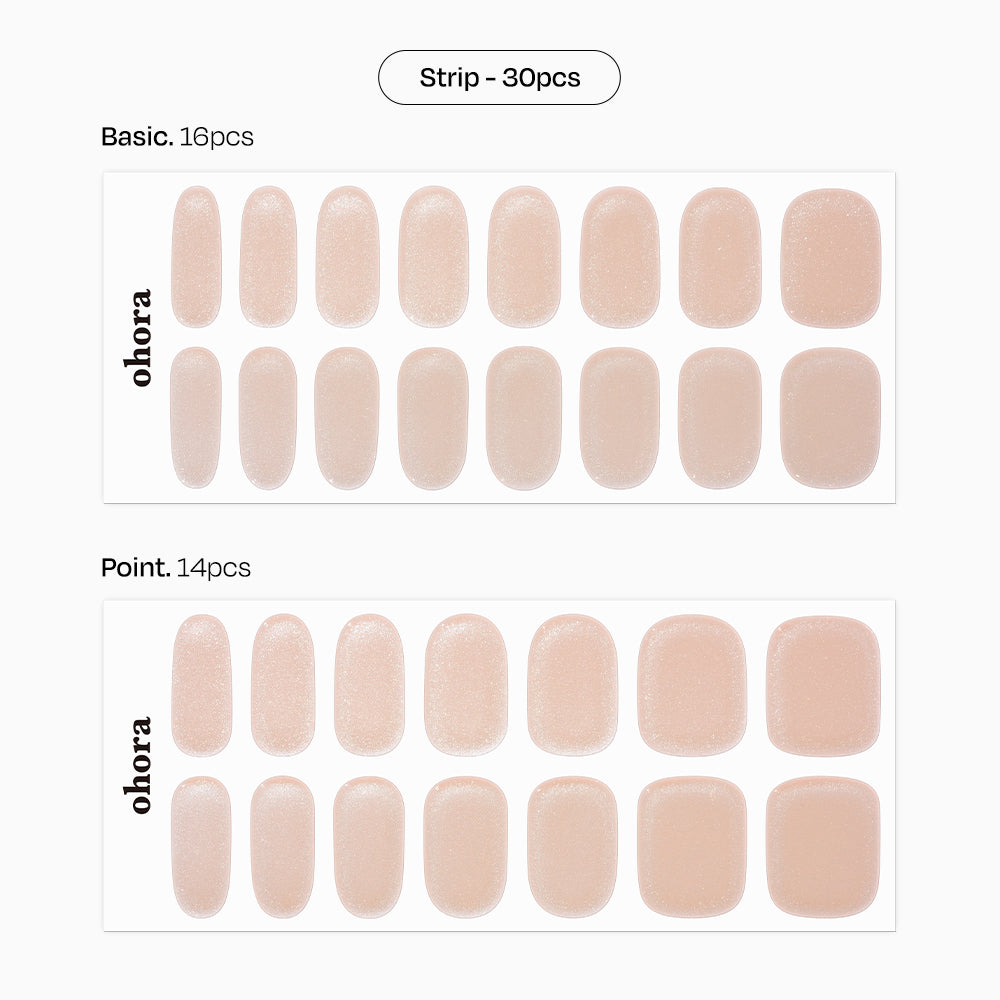The image size is (1000, 1000).
Task: Choose the widest strip in Point bottom row
Action: (x=823, y=847)
